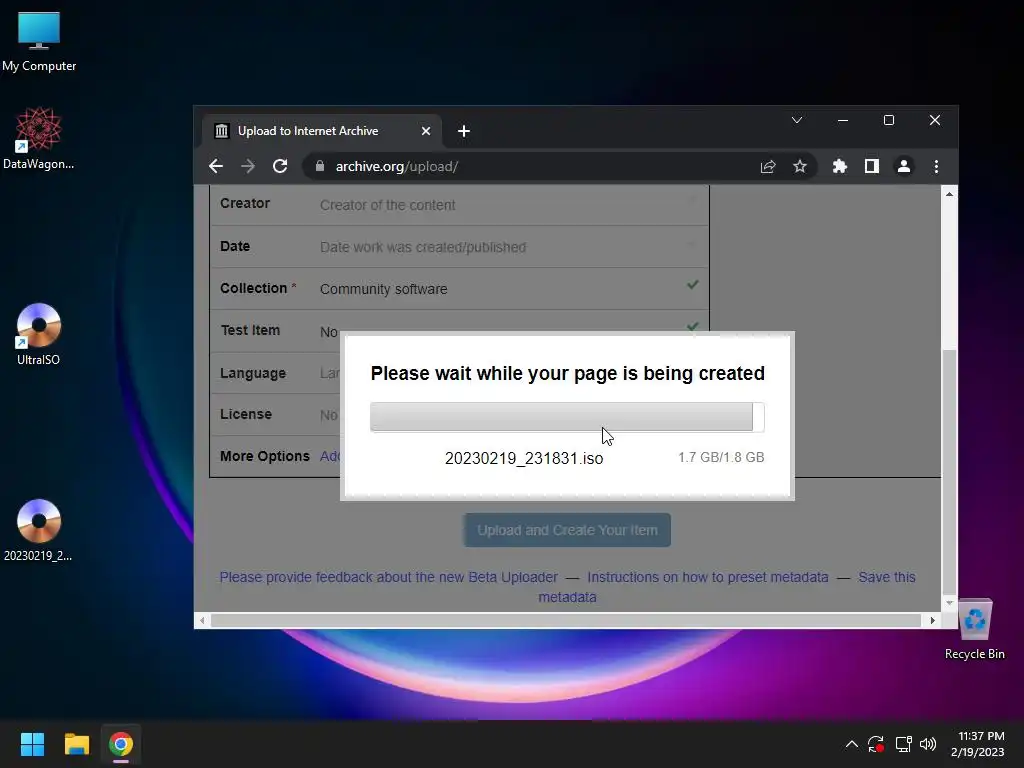Open Chrome three-dot menu
The height and width of the screenshot is (768, 1024).
pos(936,167)
